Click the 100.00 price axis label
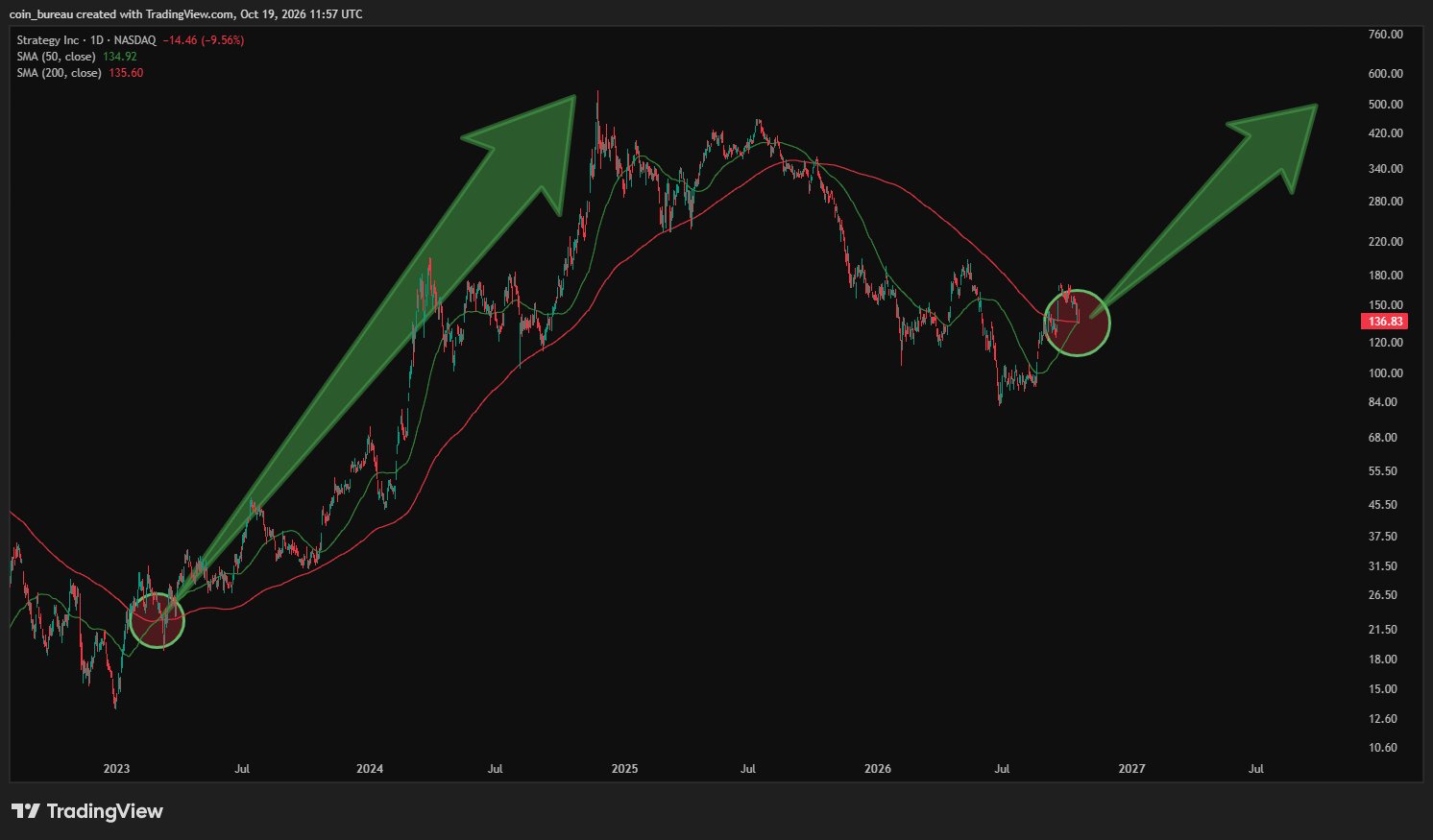 click(x=1385, y=373)
